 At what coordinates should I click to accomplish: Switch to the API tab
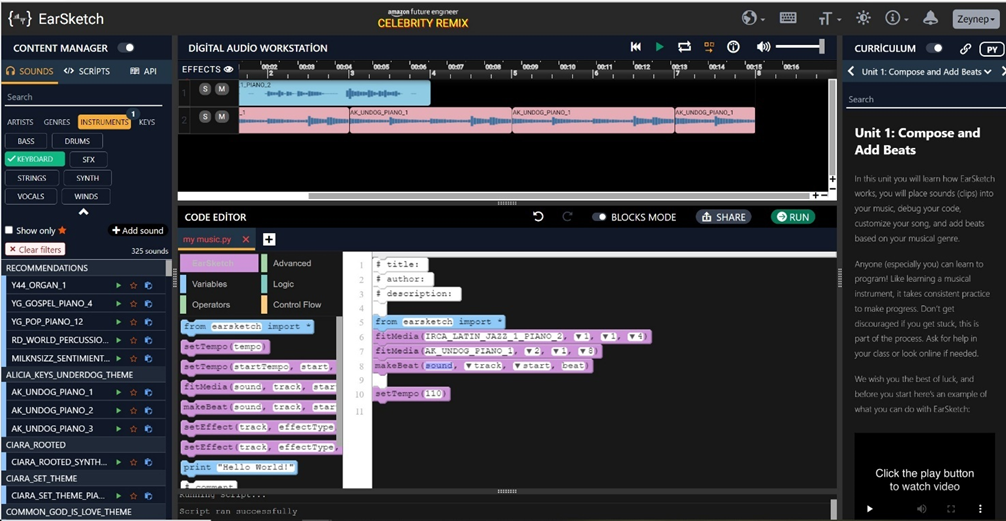coord(143,71)
